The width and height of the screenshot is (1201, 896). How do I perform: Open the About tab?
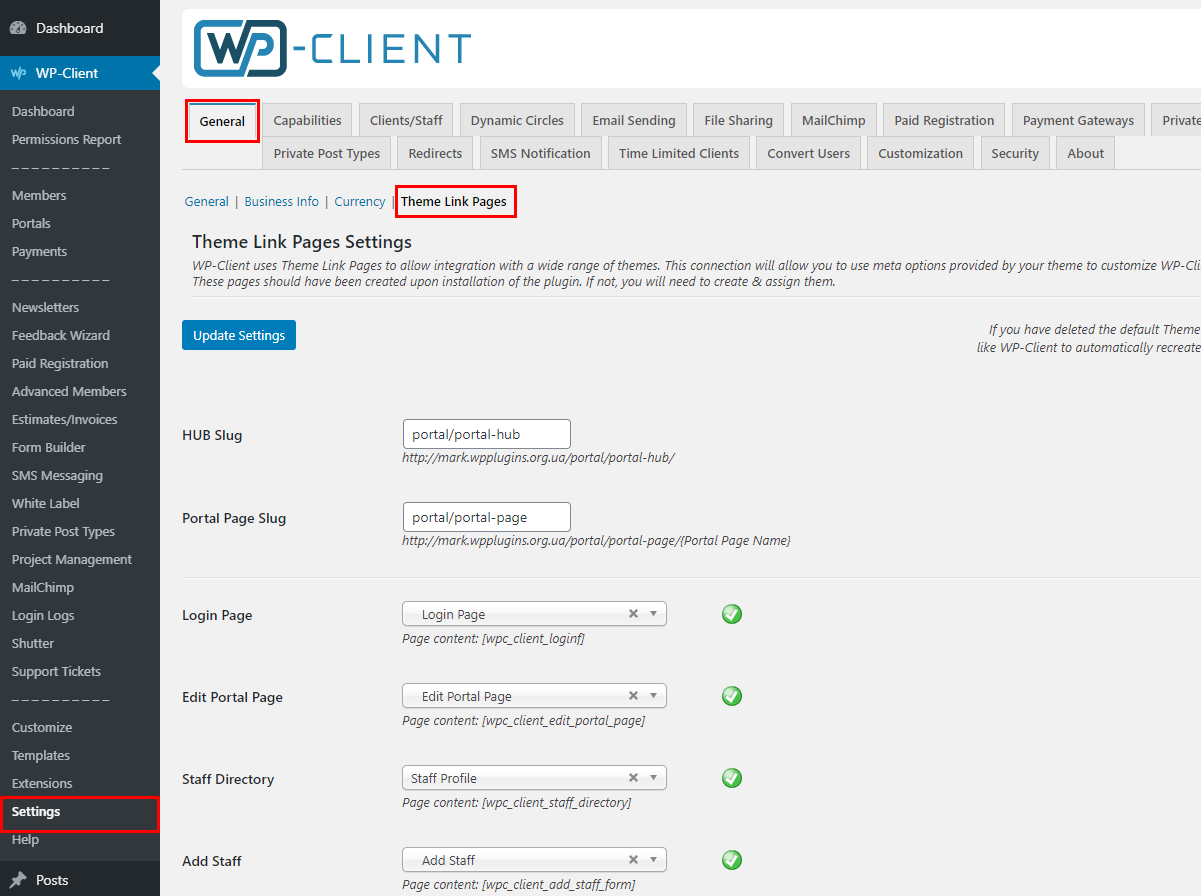[1086, 153]
